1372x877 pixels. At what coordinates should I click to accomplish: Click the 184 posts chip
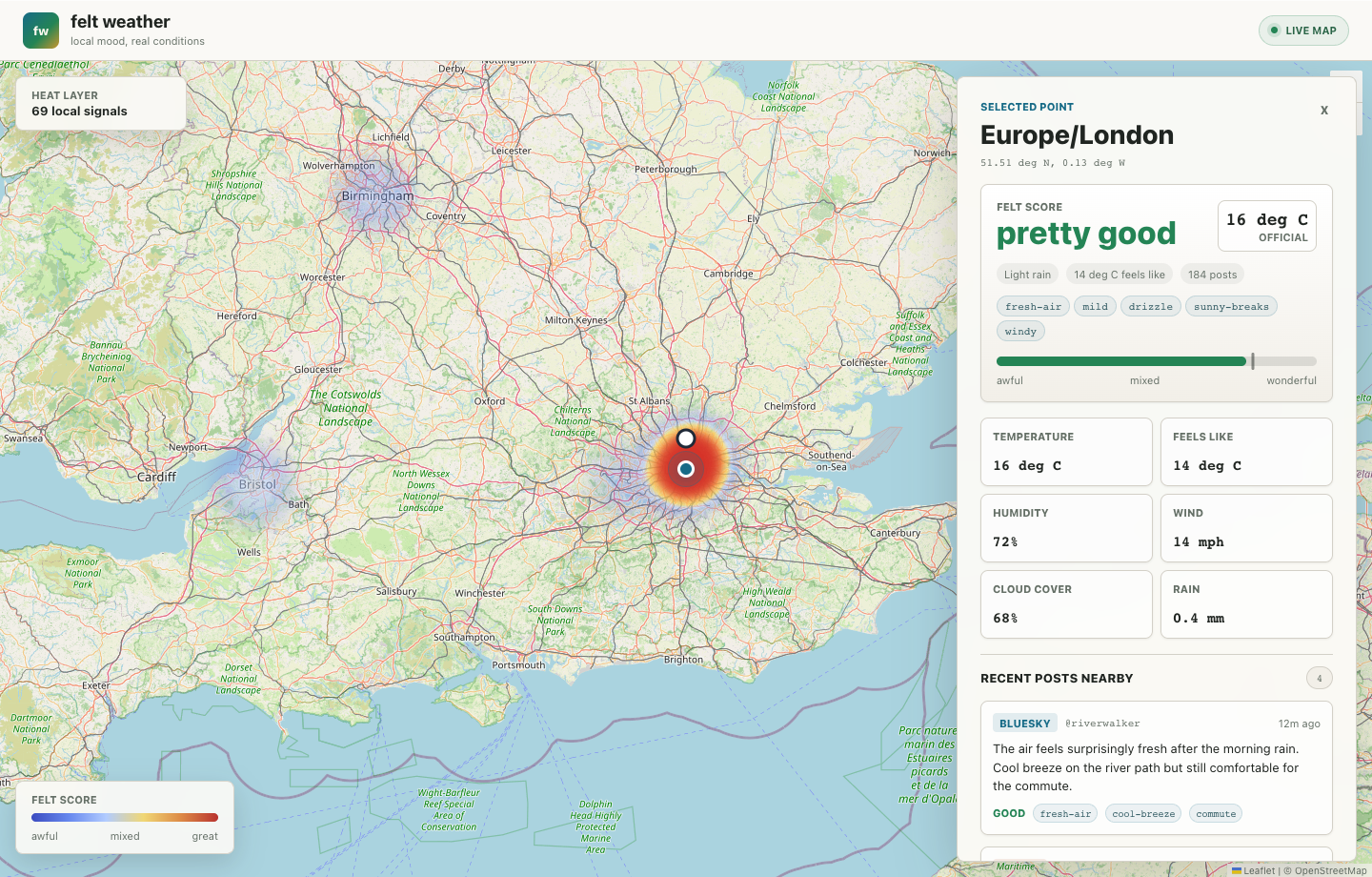coord(1212,274)
